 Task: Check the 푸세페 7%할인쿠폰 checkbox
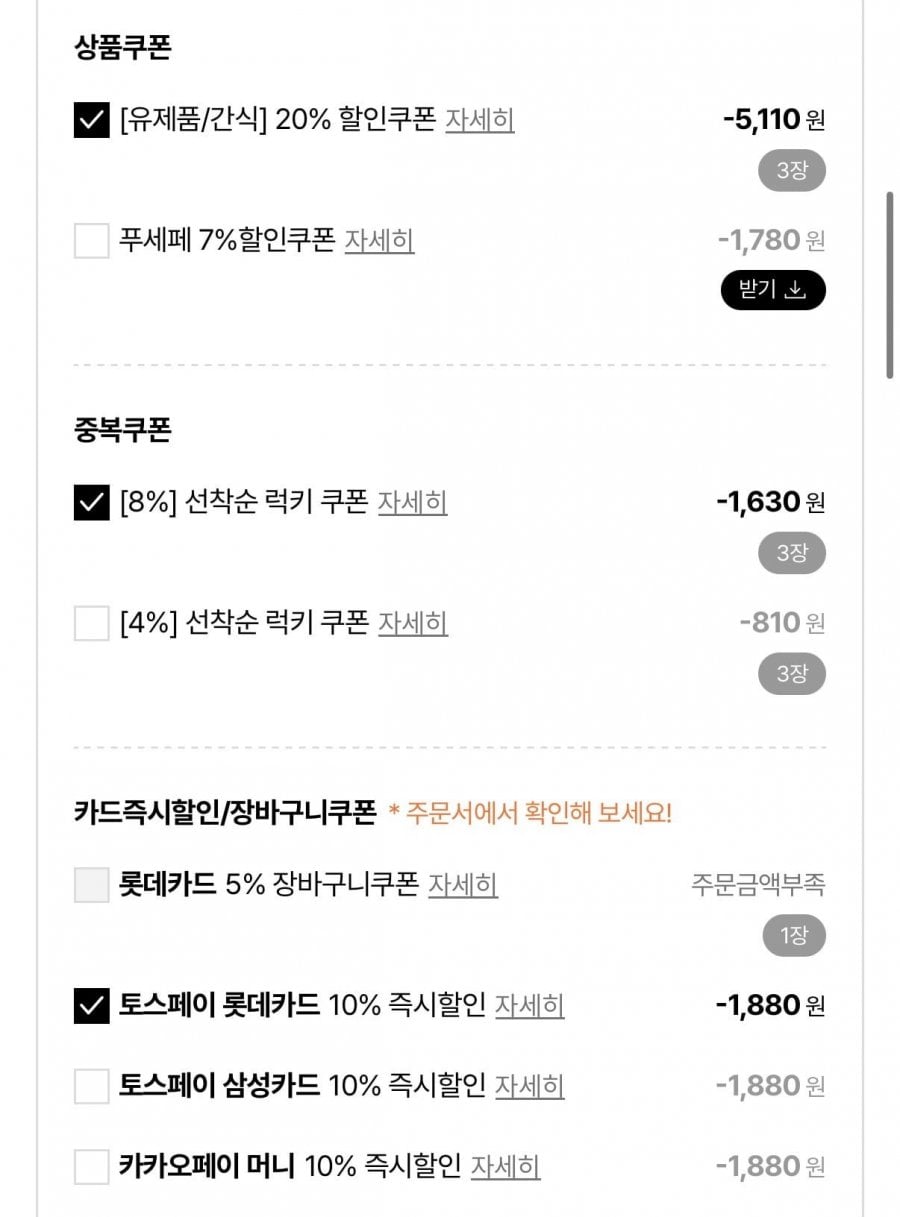click(x=91, y=241)
